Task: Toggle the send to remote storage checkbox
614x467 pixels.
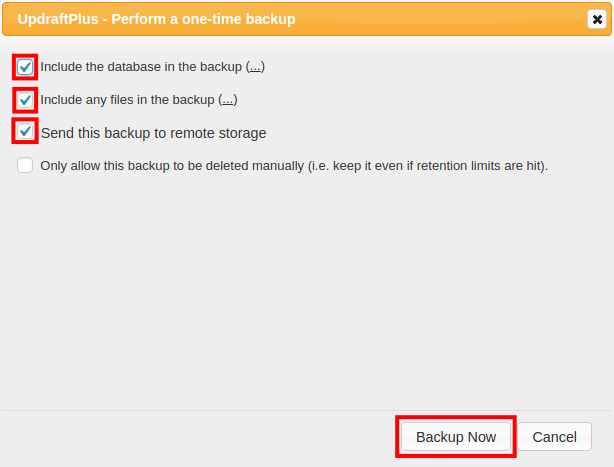Action: [25, 132]
